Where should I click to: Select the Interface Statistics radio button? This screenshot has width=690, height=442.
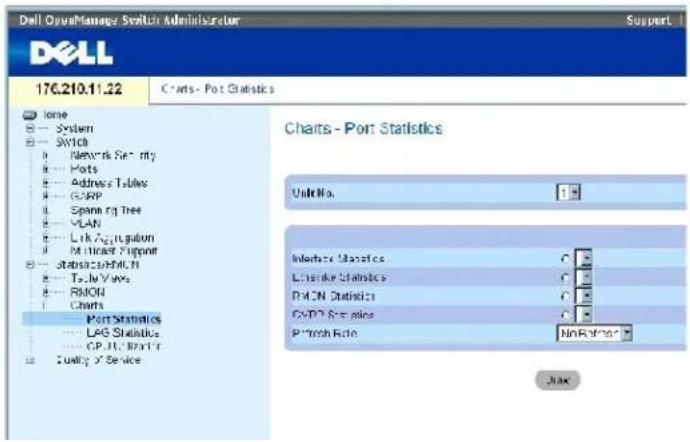coord(566,259)
